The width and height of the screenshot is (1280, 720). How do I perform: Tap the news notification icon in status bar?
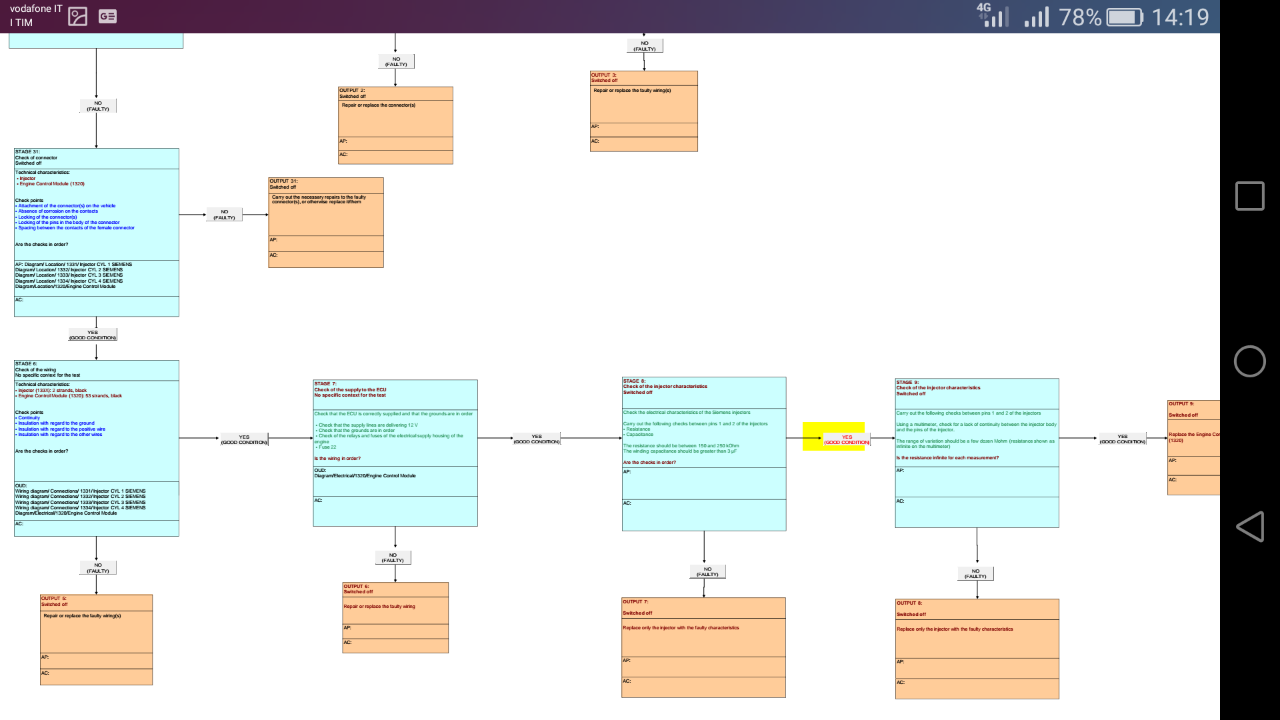[x=107, y=16]
